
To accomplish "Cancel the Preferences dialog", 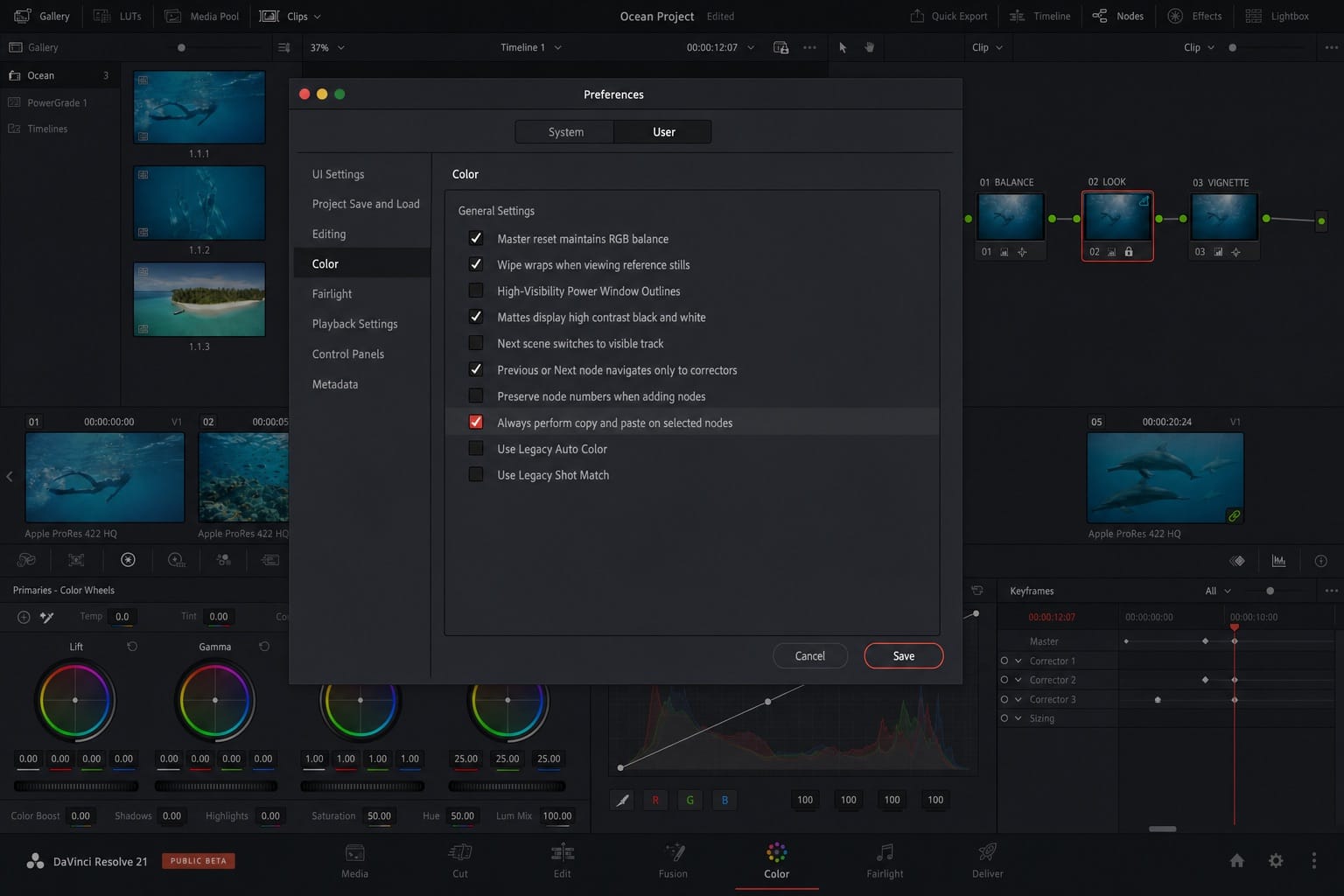I will click(x=810, y=655).
